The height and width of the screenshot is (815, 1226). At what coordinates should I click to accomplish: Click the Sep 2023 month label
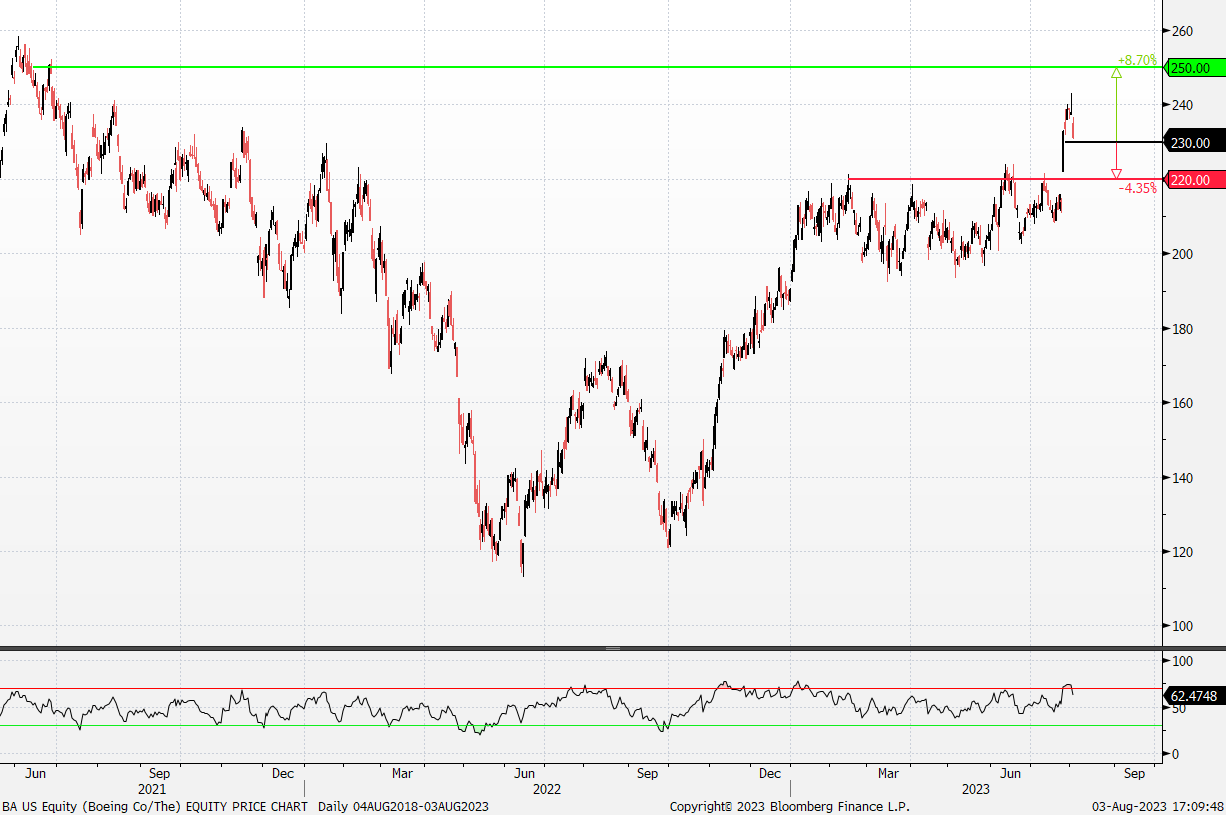point(1134,774)
